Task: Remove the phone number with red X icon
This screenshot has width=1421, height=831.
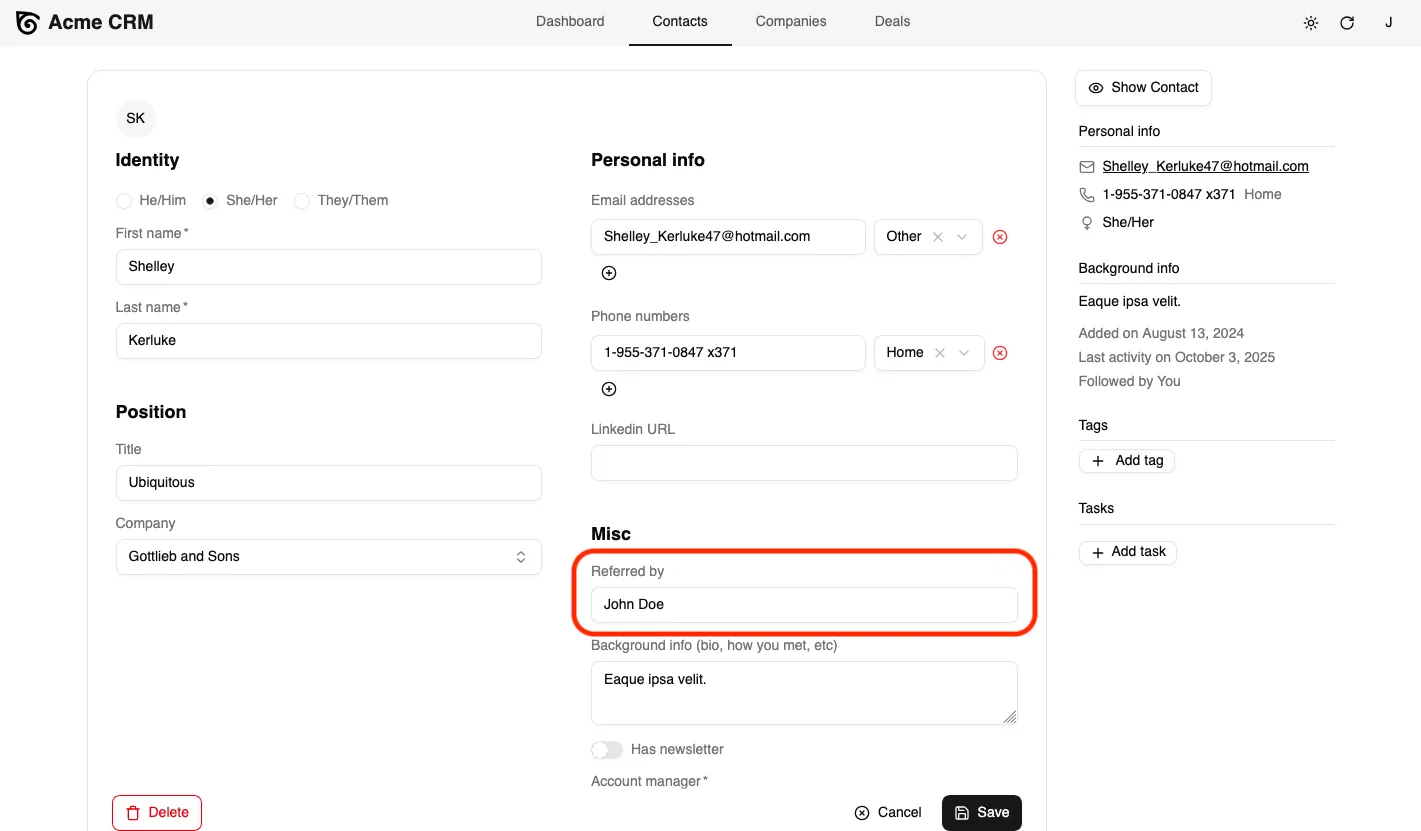Action: pyautogui.click(x=999, y=353)
